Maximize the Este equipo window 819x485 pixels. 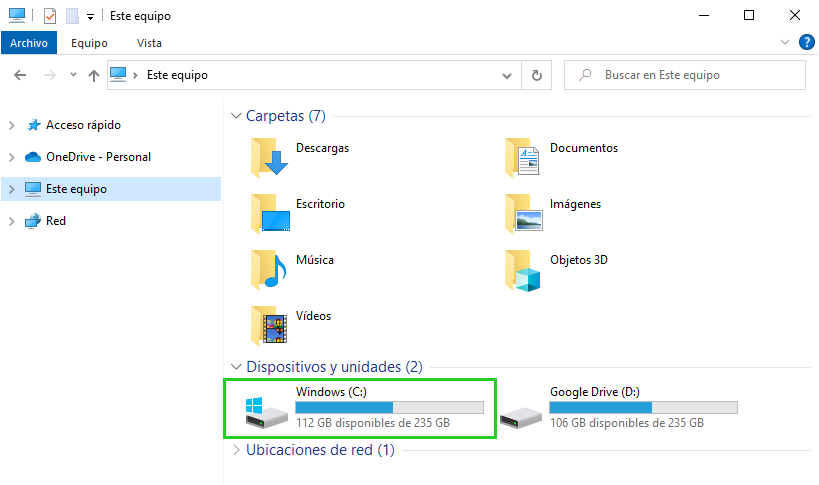click(748, 16)
